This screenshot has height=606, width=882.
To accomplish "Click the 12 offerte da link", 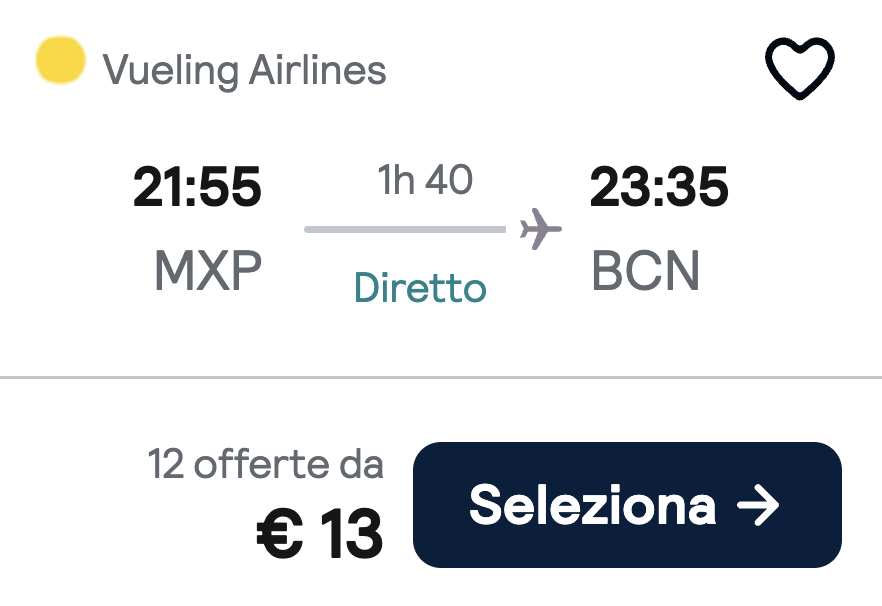I will 267,463.
